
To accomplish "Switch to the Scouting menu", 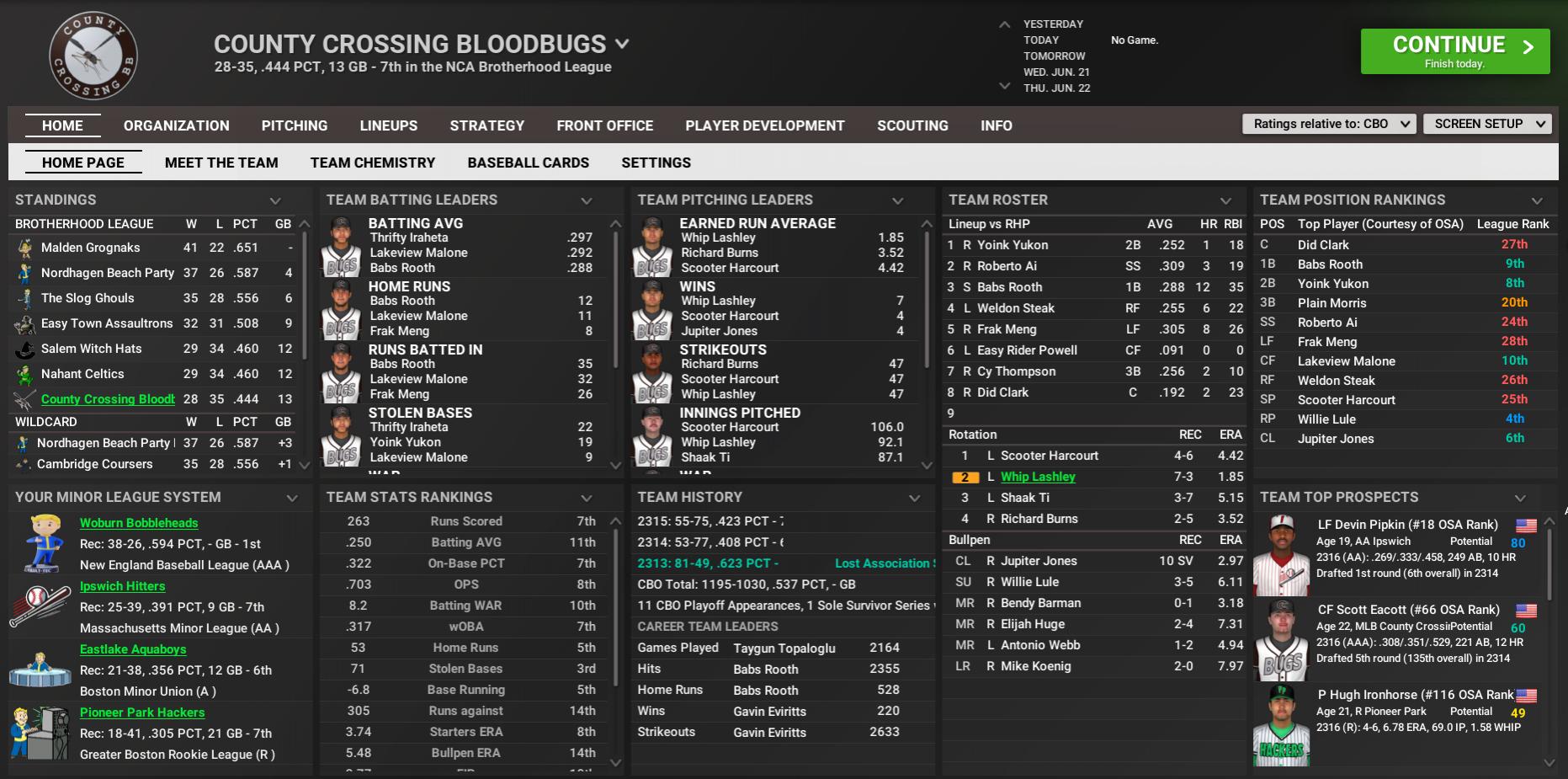I will point(912,125).
